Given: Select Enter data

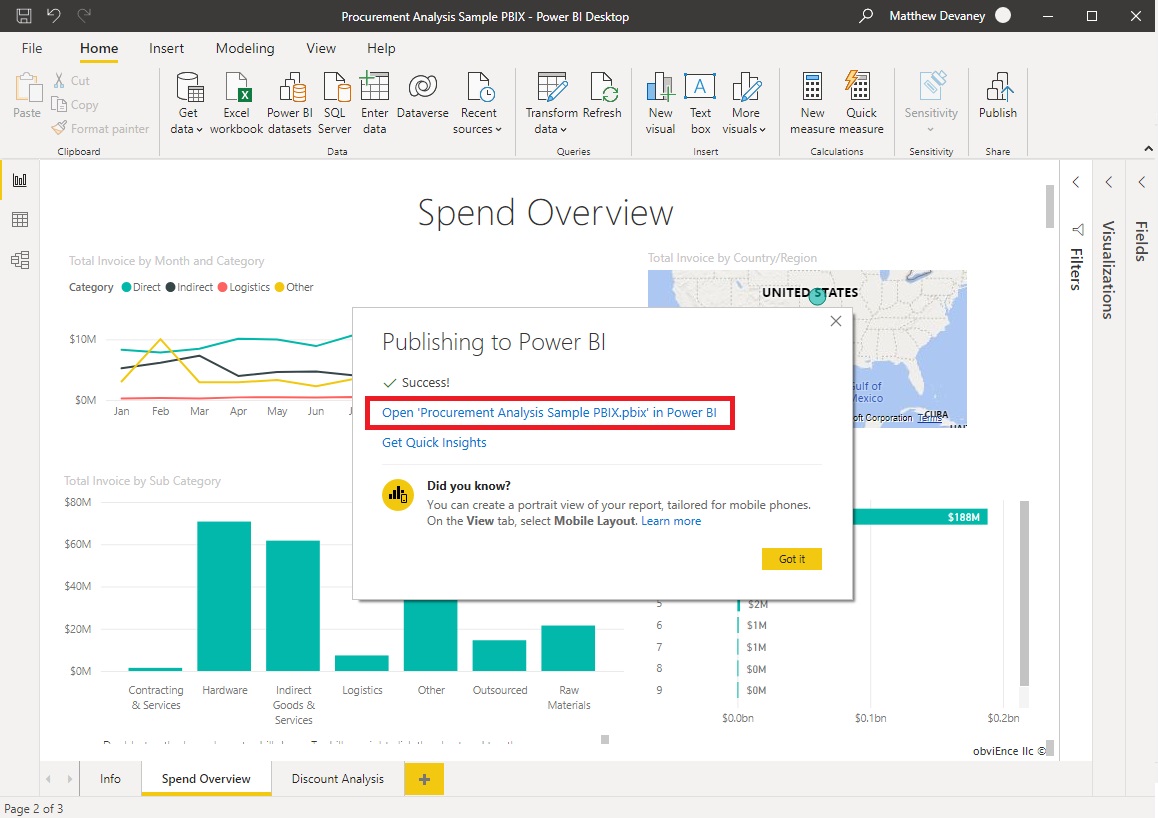Looking at the screenshot, I should click(374, 100).
